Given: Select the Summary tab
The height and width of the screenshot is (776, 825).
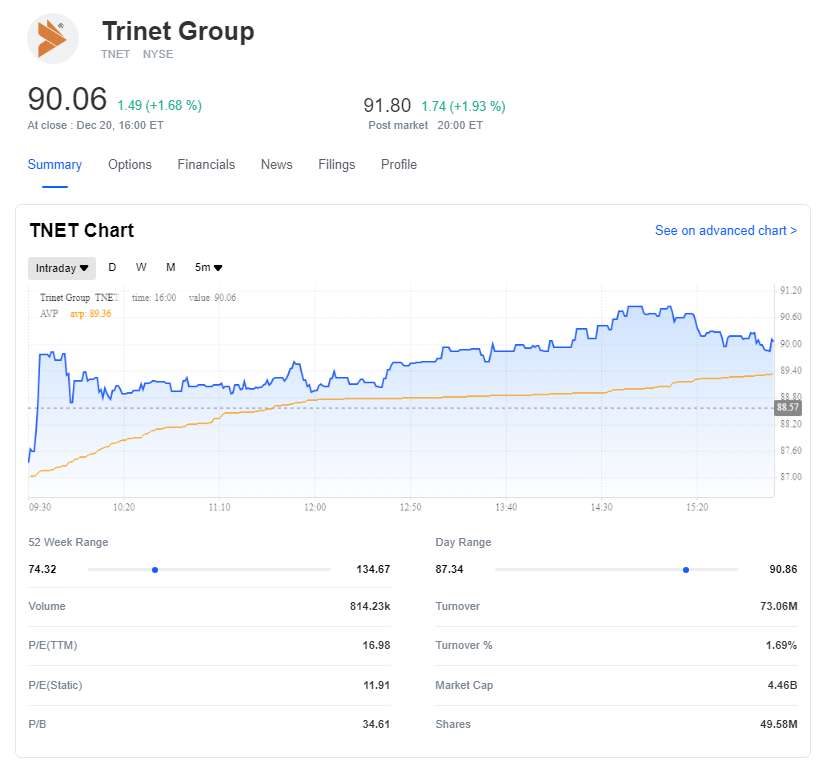Looking at the screenshot, I should [55, 165].
